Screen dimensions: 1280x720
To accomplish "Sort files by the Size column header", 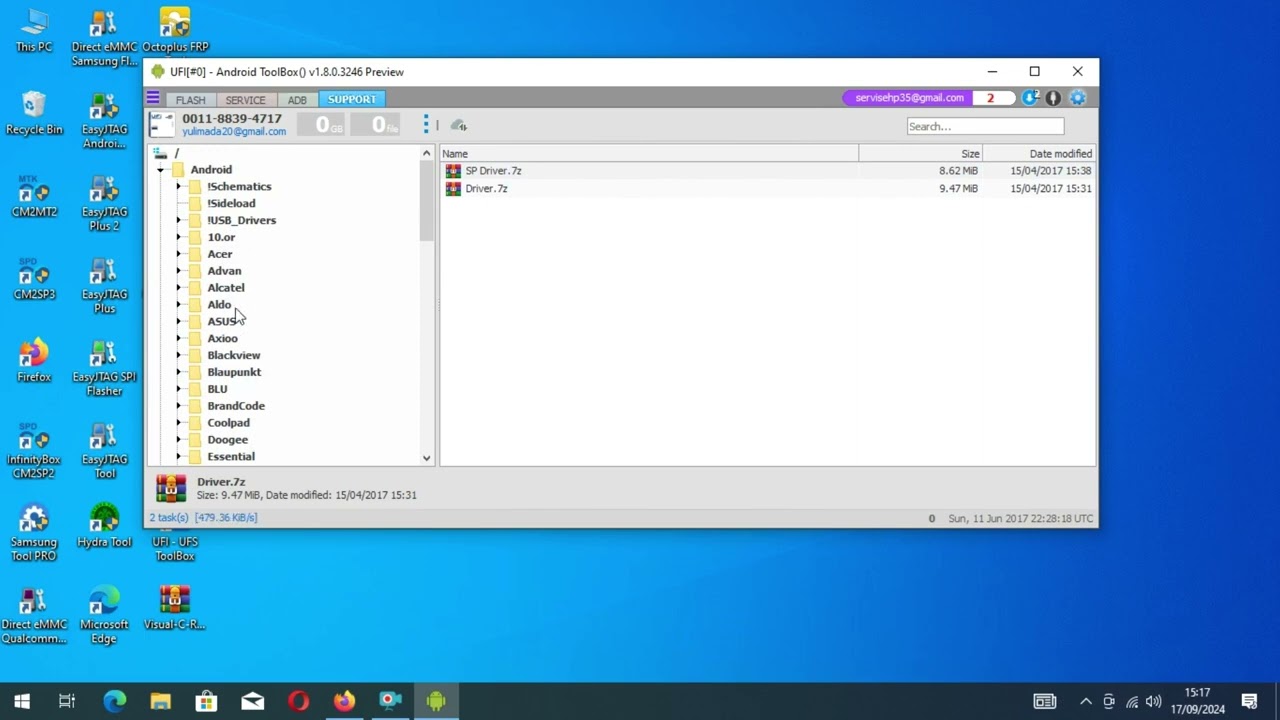I will click(x=920, y=154).
